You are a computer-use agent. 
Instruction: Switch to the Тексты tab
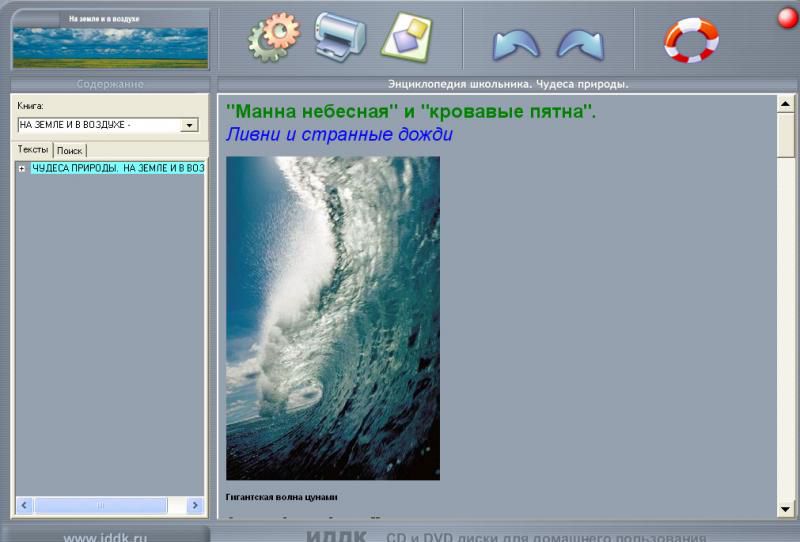click(x=33, y=149)
